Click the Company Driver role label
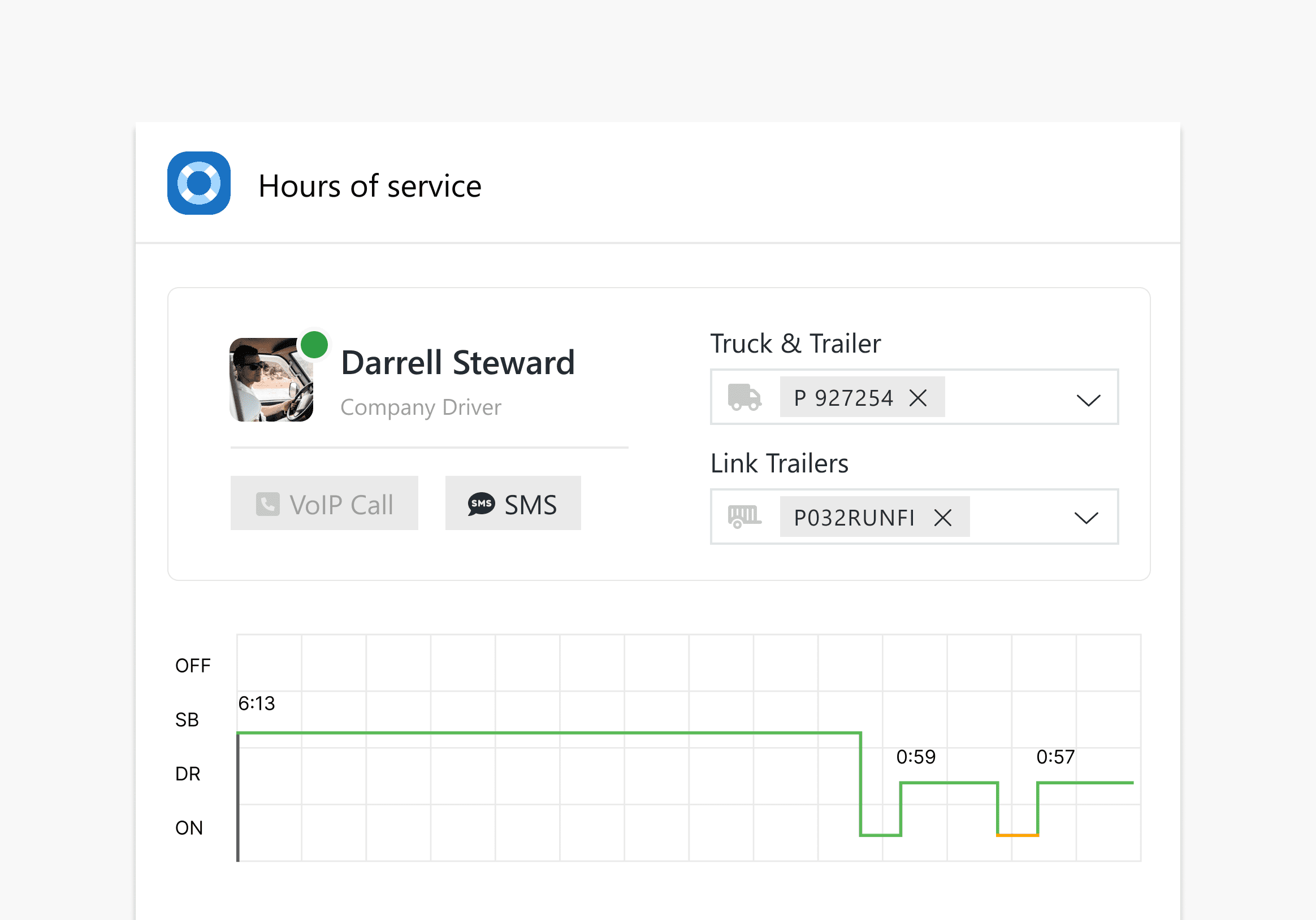The height and width of the screenshot is (920, 1316). pos(421,407)
